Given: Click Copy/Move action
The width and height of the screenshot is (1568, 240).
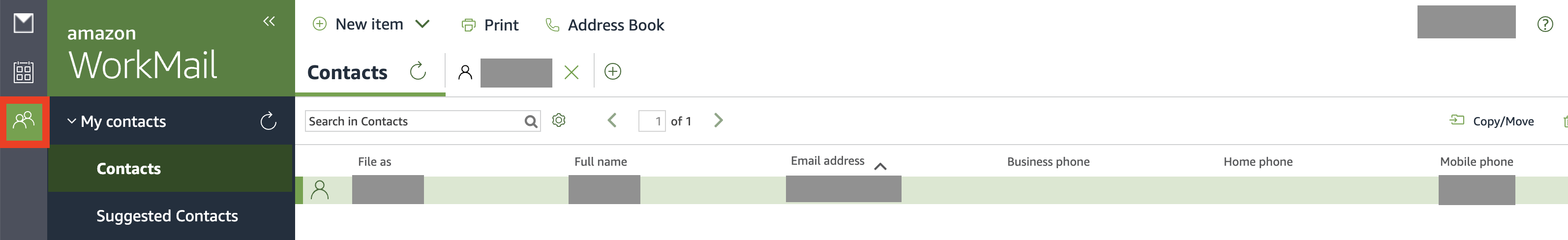Looking at the screenshot, I should 1491,121.
